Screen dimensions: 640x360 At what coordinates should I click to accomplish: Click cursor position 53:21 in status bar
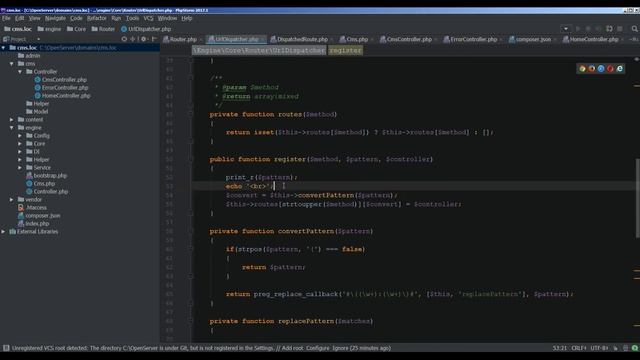tap(560, 348)
